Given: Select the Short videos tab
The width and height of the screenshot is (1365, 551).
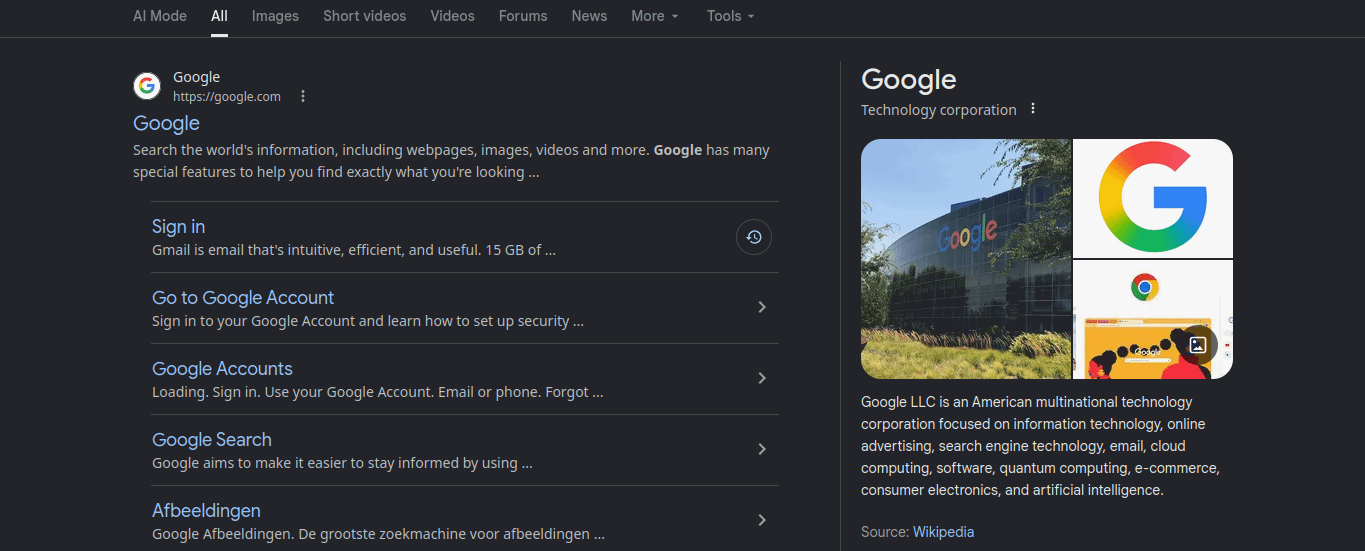Looking at the screenshot, I should coord(365,16).
